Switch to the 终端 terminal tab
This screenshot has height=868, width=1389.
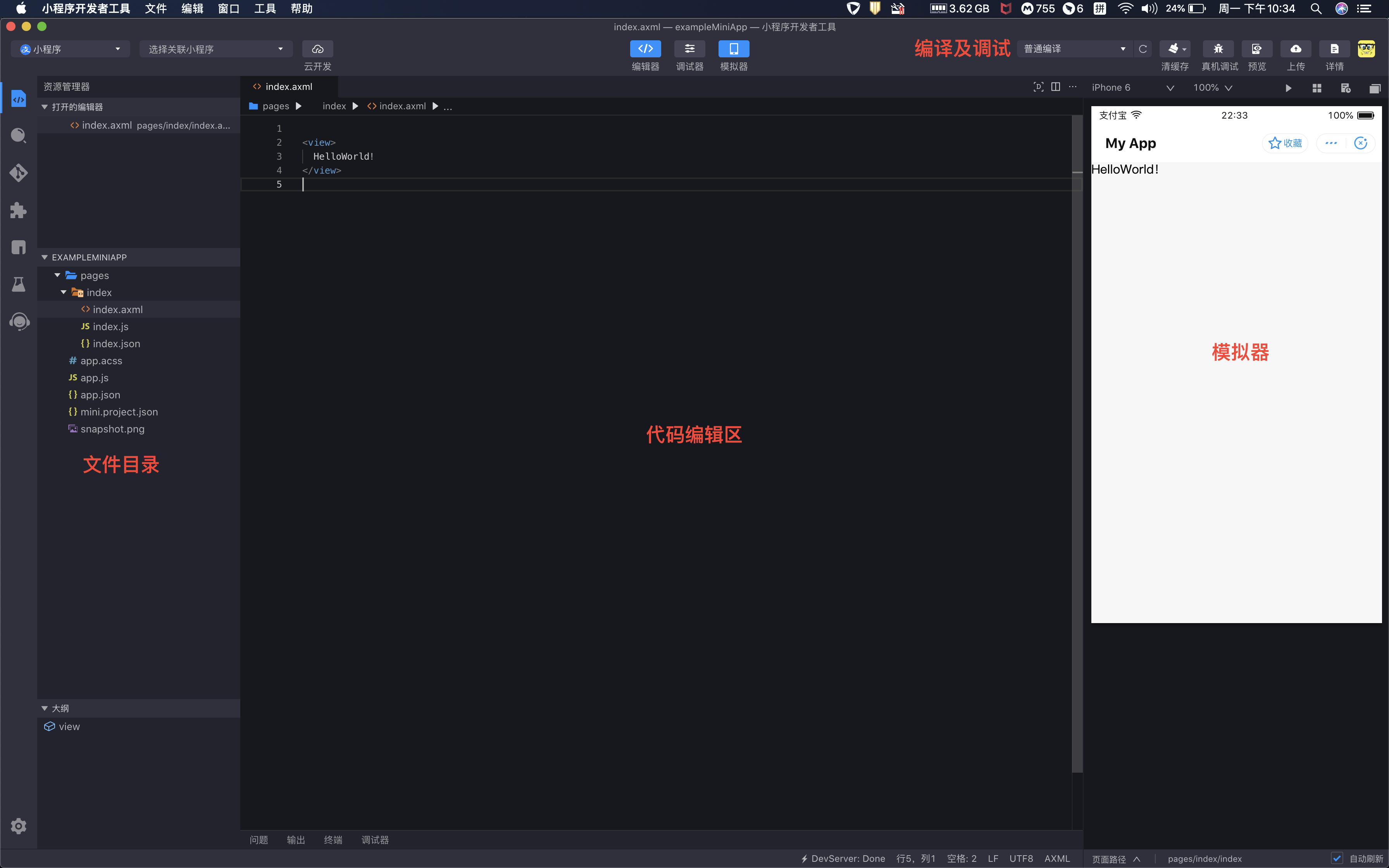[333, 840]
